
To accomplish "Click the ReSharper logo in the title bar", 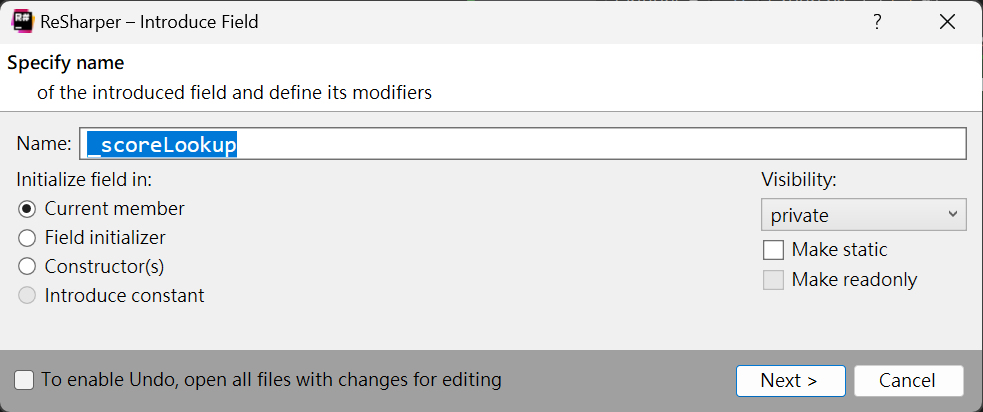I will coord(22,22).
